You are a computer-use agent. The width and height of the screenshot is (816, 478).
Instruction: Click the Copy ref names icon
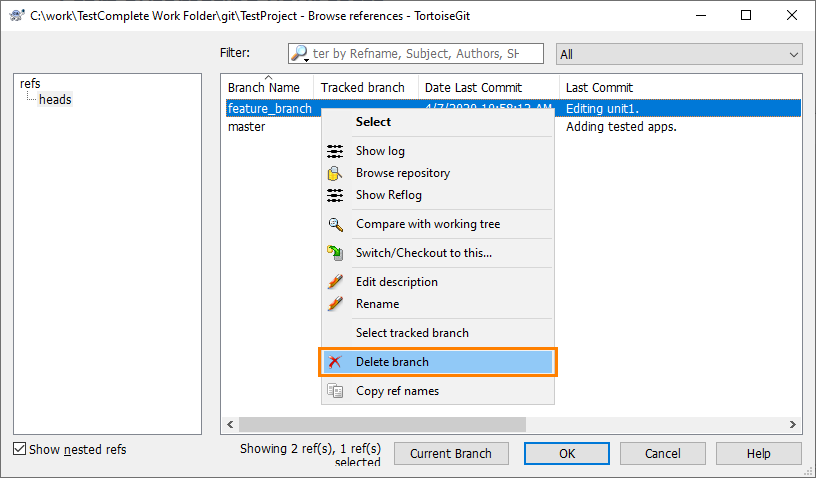coord(335,391)
